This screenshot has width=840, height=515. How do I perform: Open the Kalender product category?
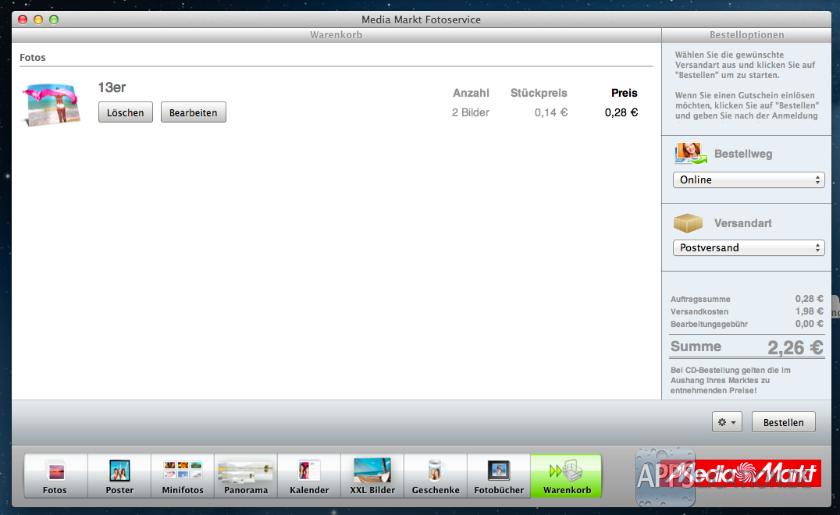(x=309, y=476)
